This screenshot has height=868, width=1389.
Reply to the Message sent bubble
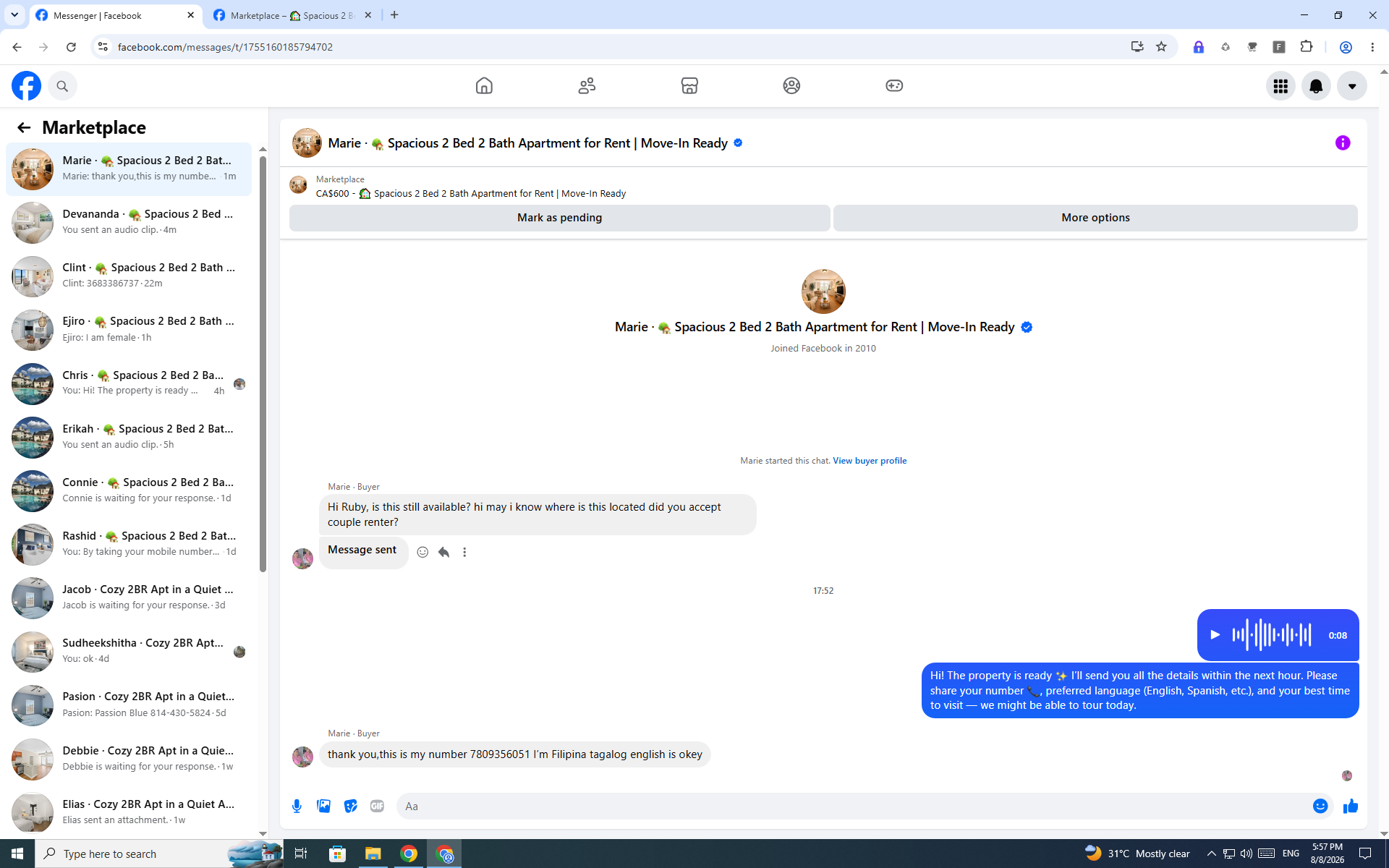(x=443, y=553)
